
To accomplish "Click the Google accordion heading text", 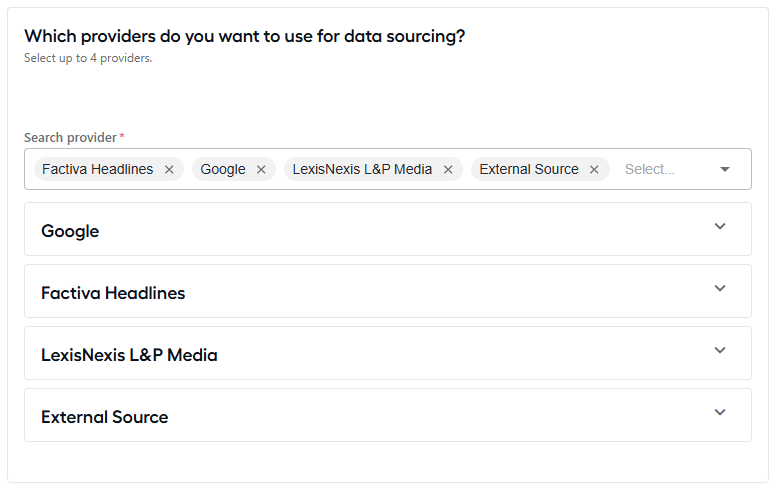I will (x=70, y=232).
